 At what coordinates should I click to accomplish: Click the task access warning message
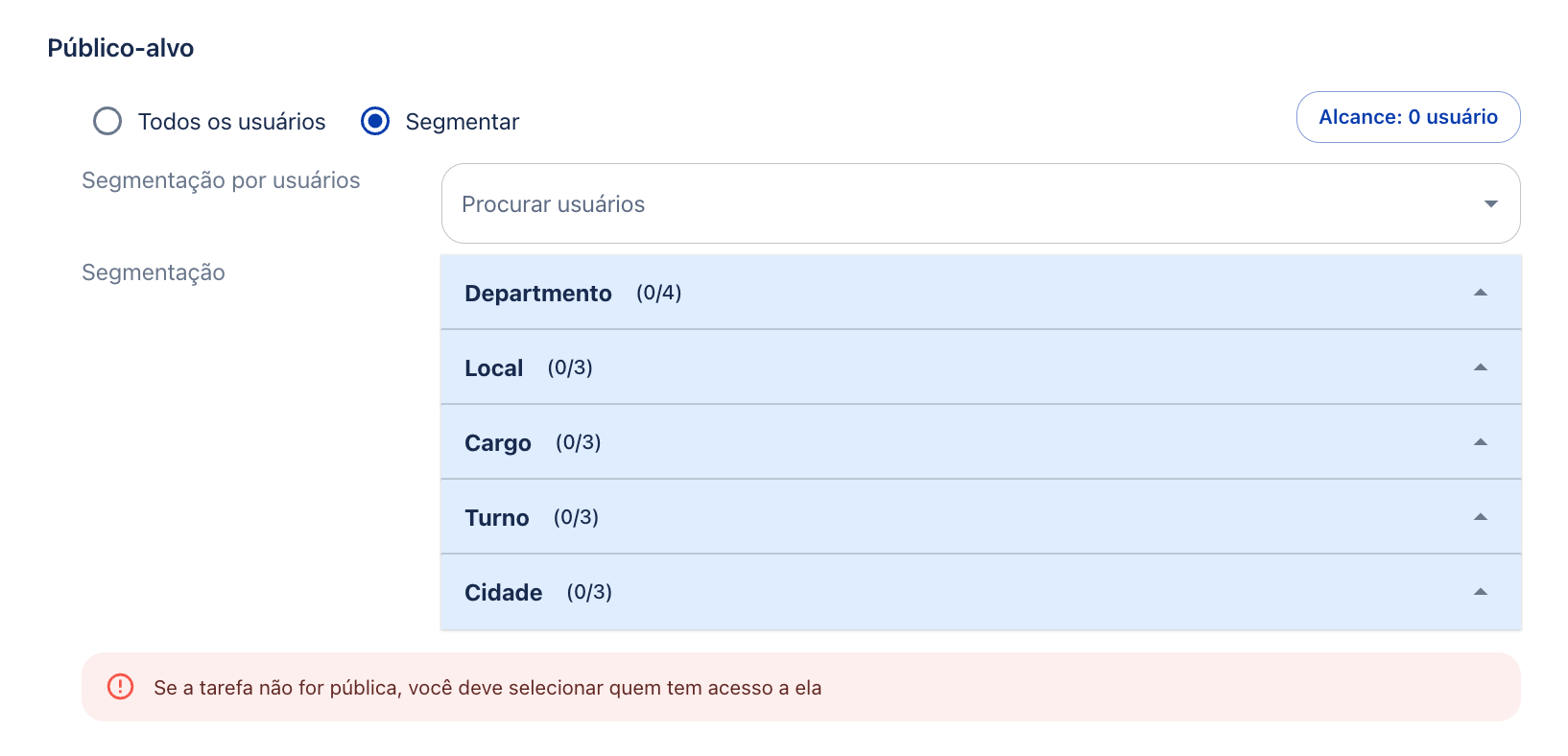point(487,688)
